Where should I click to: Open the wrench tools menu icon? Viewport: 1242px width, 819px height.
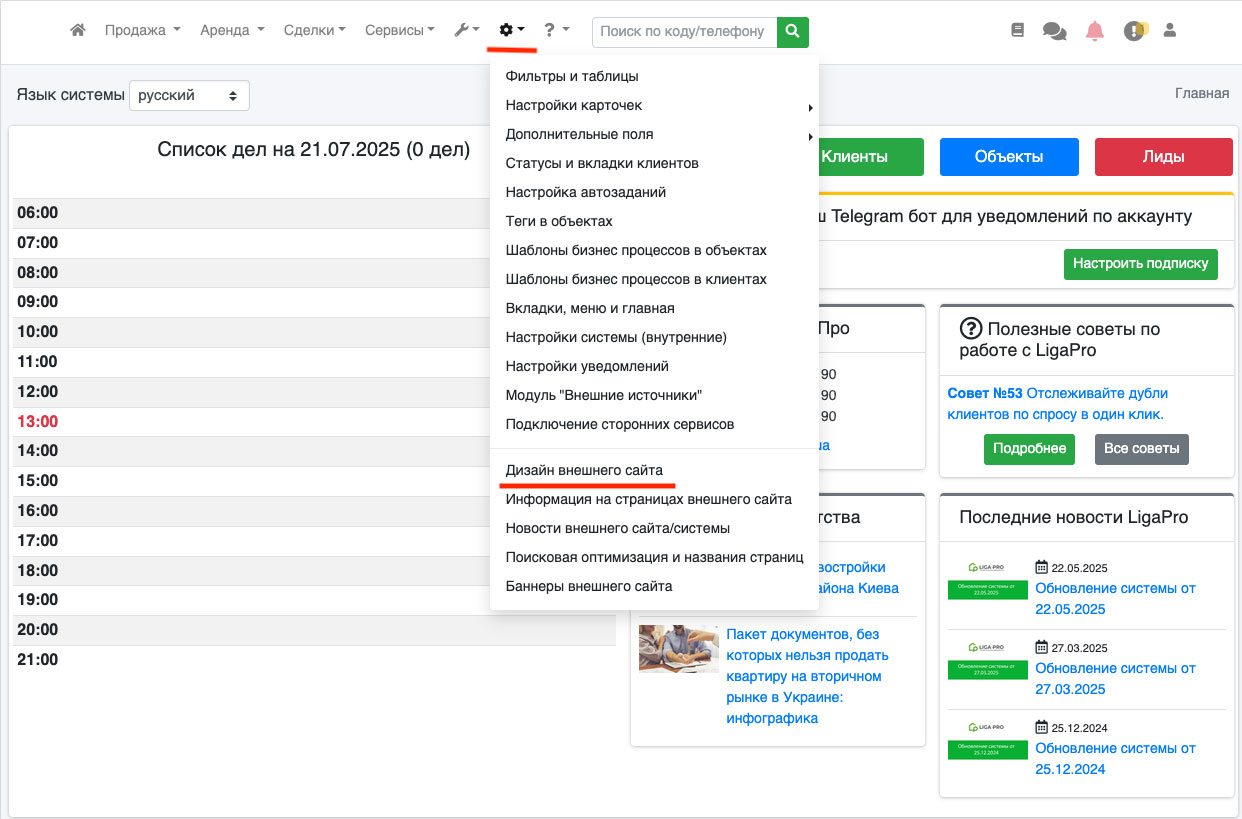tap(466, 31)
